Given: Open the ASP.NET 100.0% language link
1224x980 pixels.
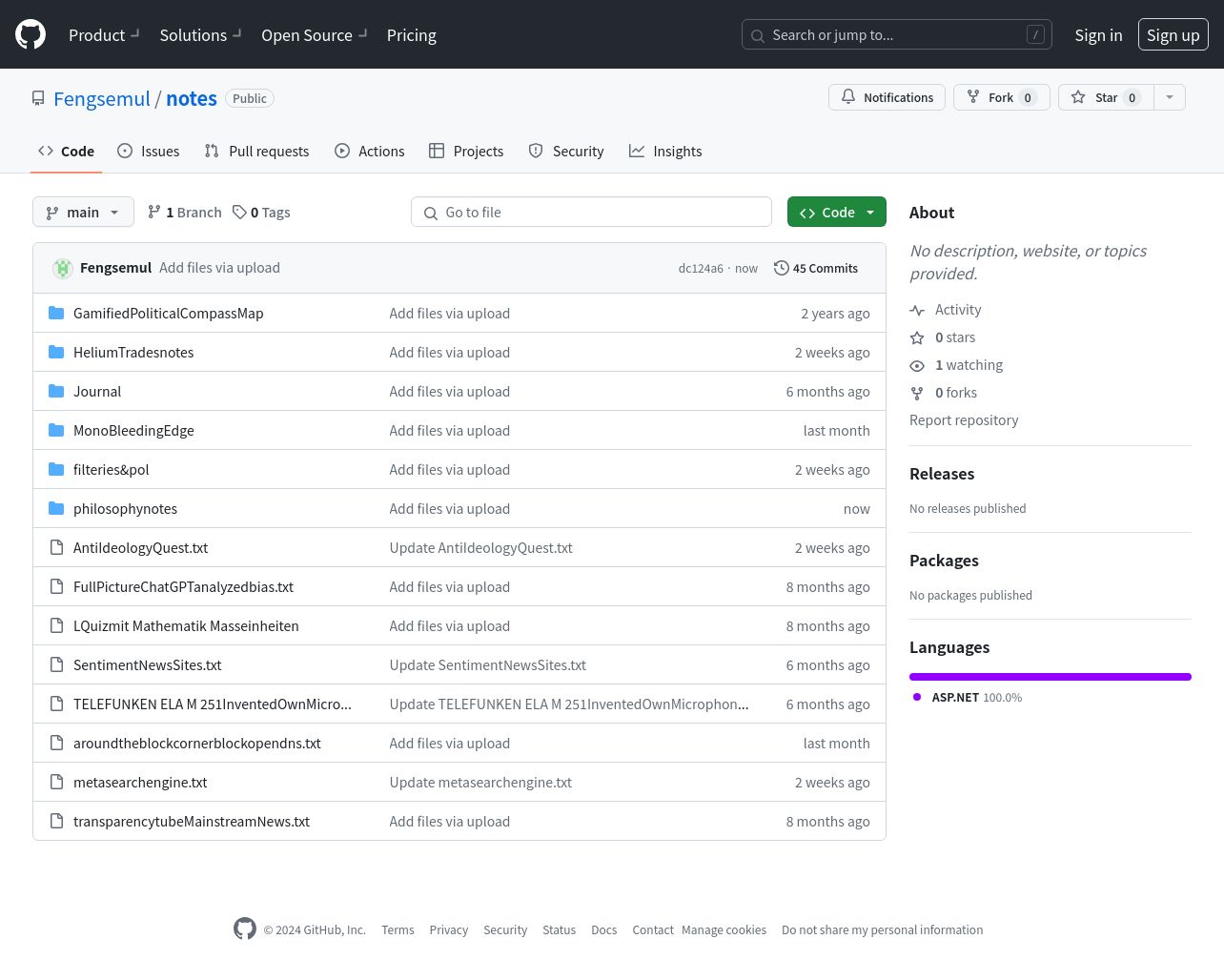Looking at the screenshot, I should (x=968, y=698).
